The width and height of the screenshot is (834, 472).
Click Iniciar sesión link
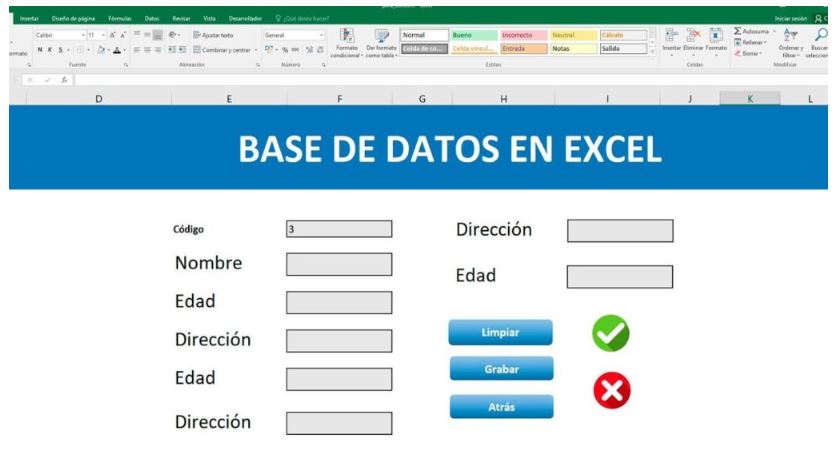click(x=791, y=19)
